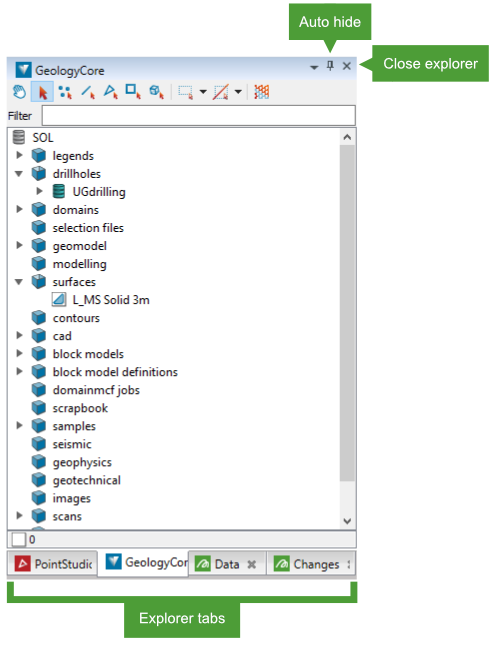This screenshot has height=645, width=491.
Task: Select the block cube selection tool
Action: pyautogui.click(x=156, y=91)
